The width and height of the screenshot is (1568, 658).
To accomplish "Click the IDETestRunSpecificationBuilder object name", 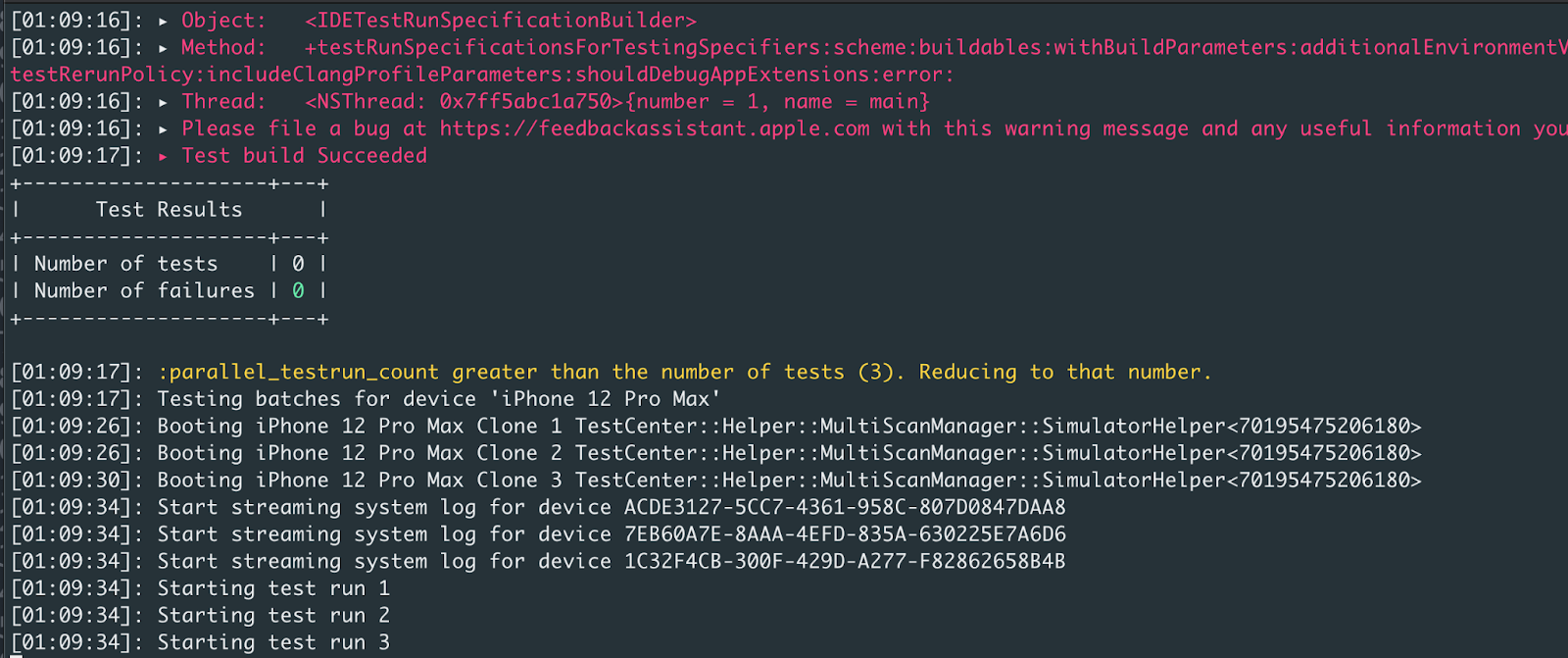I will coord(500,21).
